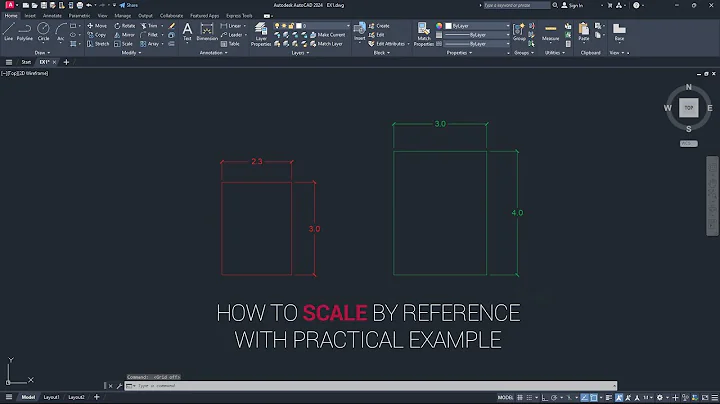Expand the Properties panel
Viewport: 720px width, 404px height.
(x=459, y=53)
